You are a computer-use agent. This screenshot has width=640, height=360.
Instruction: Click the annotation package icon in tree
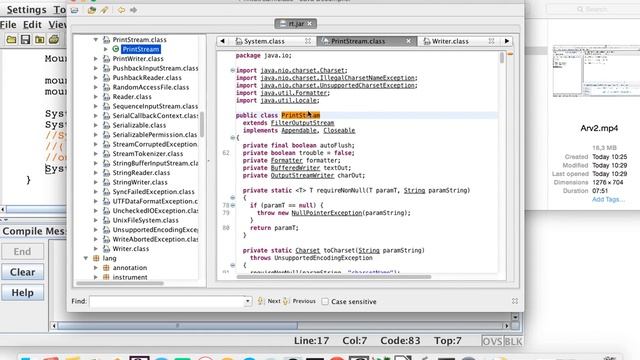tap(106, 268)
